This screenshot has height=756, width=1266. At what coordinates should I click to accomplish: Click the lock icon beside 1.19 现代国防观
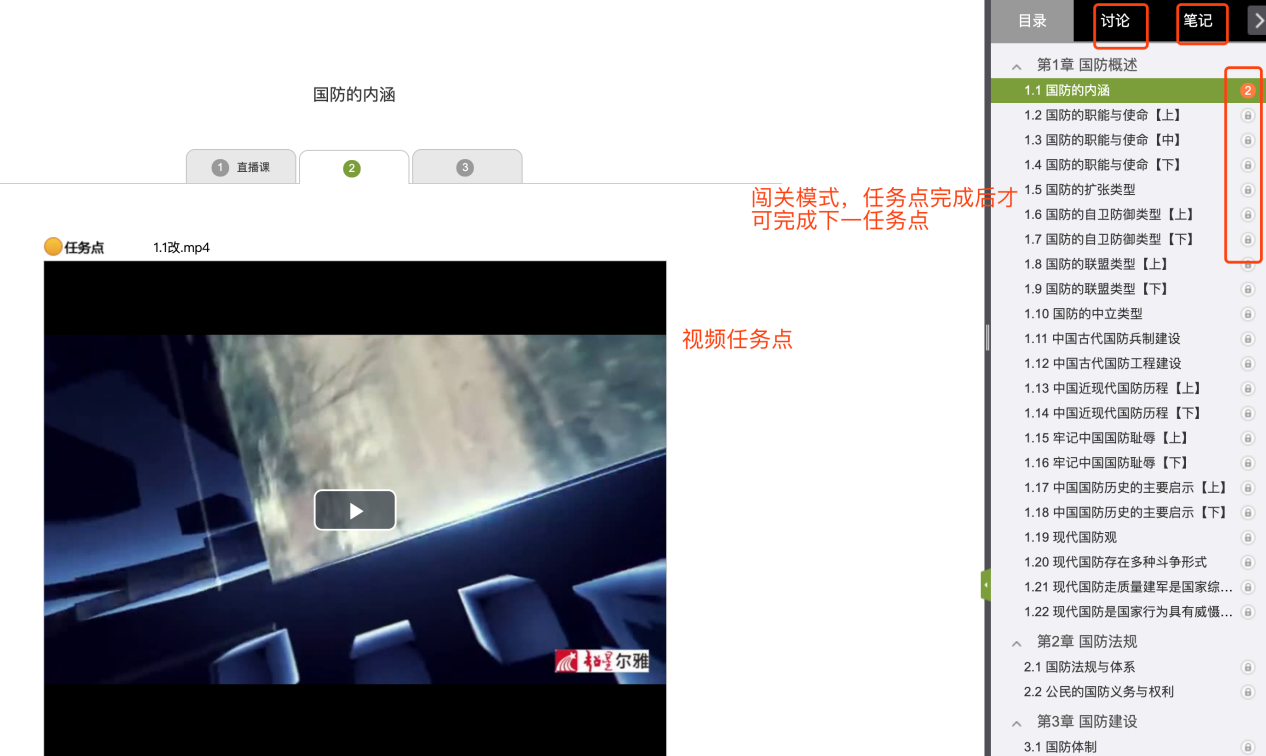click(1247, 538)
